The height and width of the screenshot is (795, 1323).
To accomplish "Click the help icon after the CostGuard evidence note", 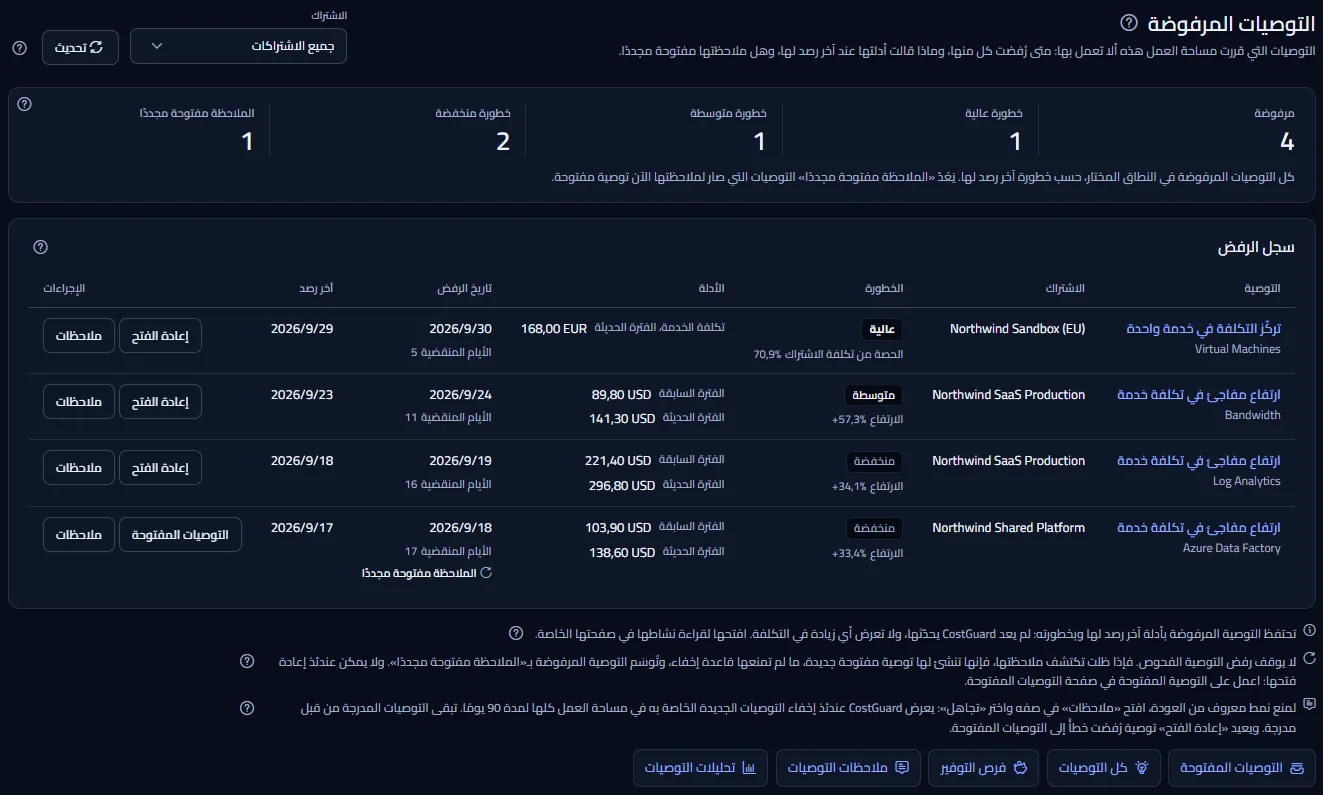I will (516, 633).
